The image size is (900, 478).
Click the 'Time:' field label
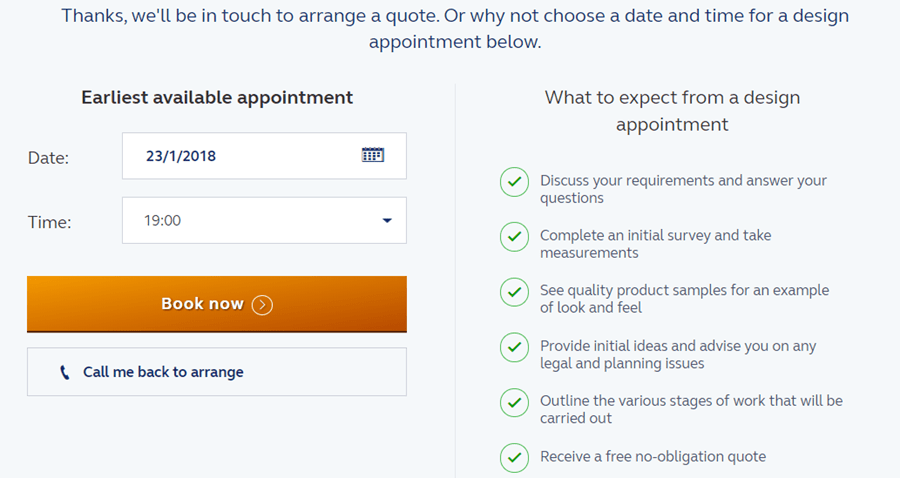[x=49, y=222]
